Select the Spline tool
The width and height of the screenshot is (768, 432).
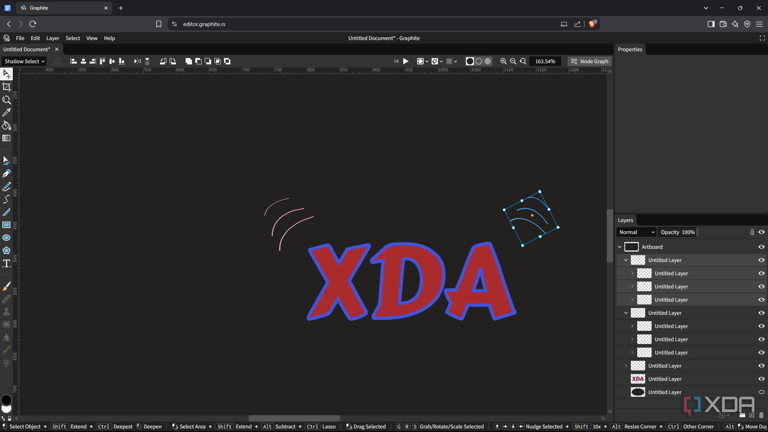[6, 199]
